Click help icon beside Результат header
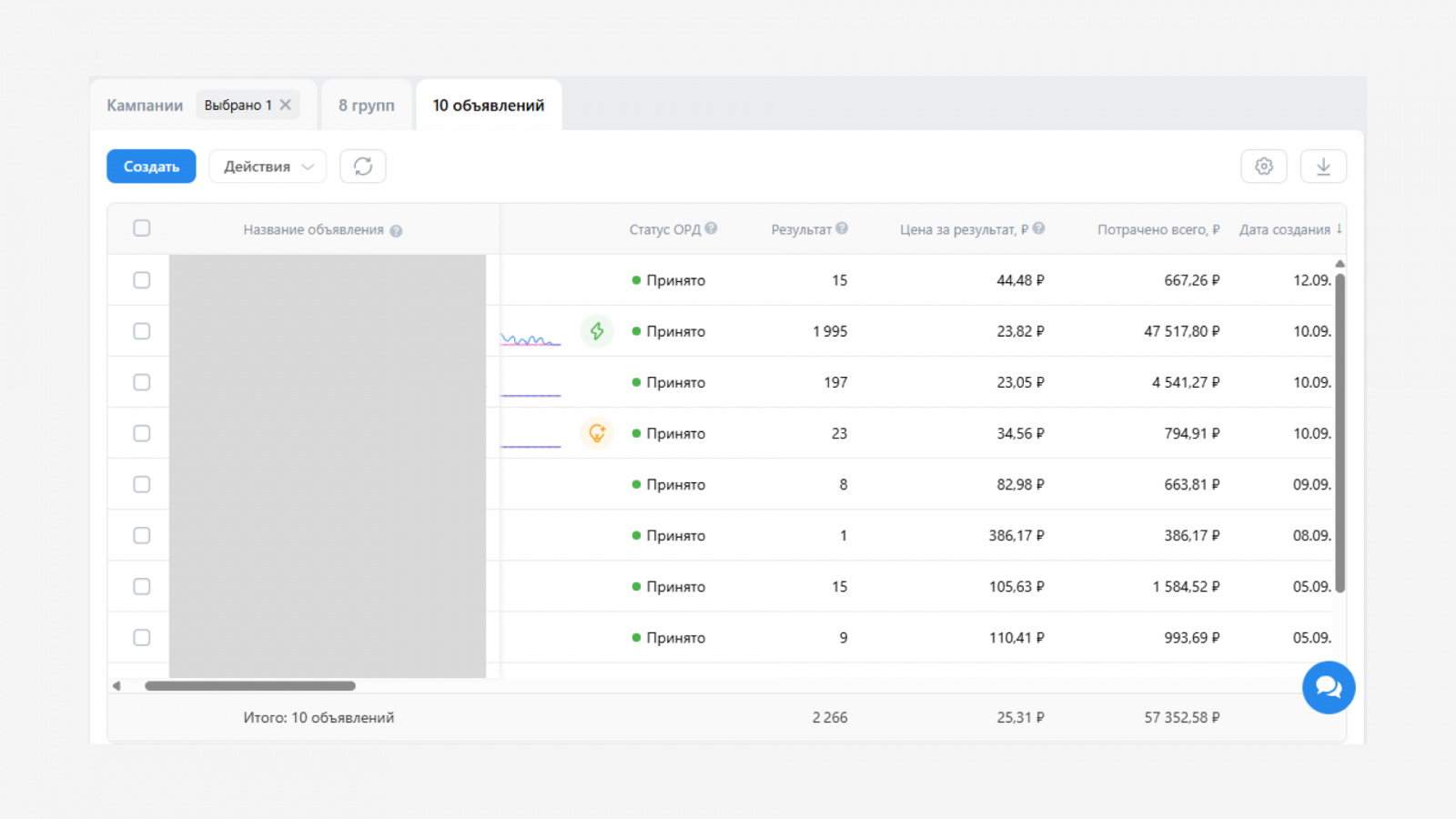 click(x=842, y=228)
